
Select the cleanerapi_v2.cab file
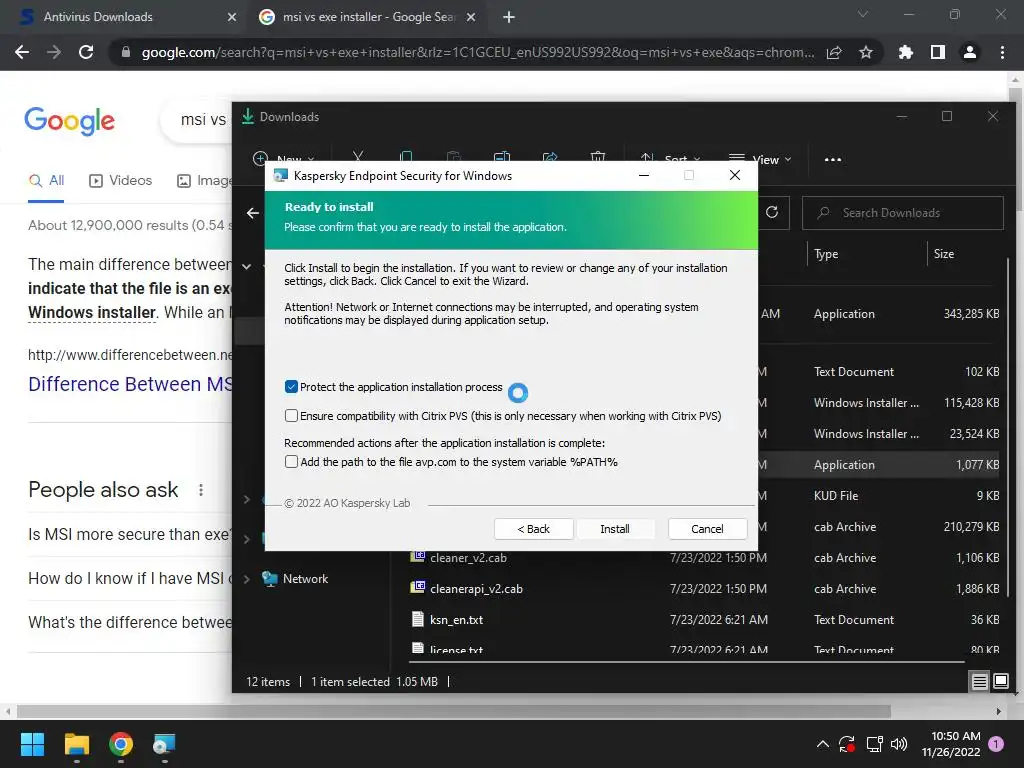tap(476, 588)
